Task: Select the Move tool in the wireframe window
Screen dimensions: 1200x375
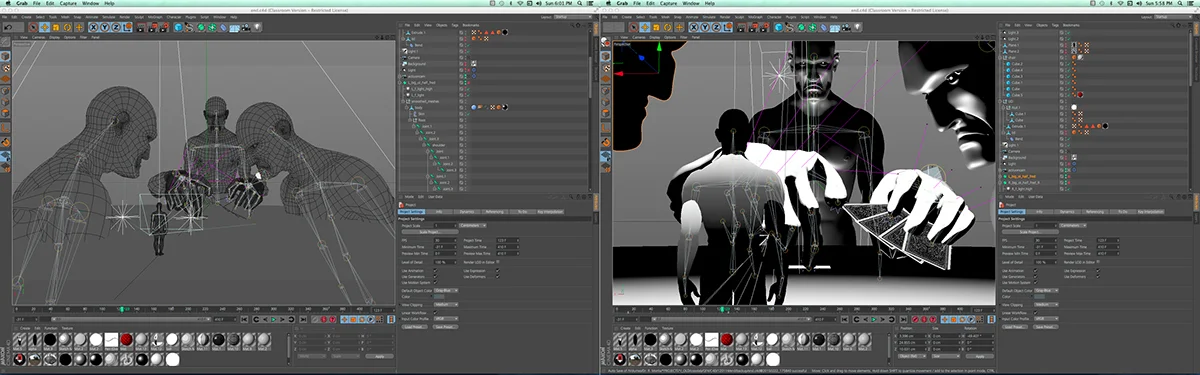Action: [x=44, y=27]
